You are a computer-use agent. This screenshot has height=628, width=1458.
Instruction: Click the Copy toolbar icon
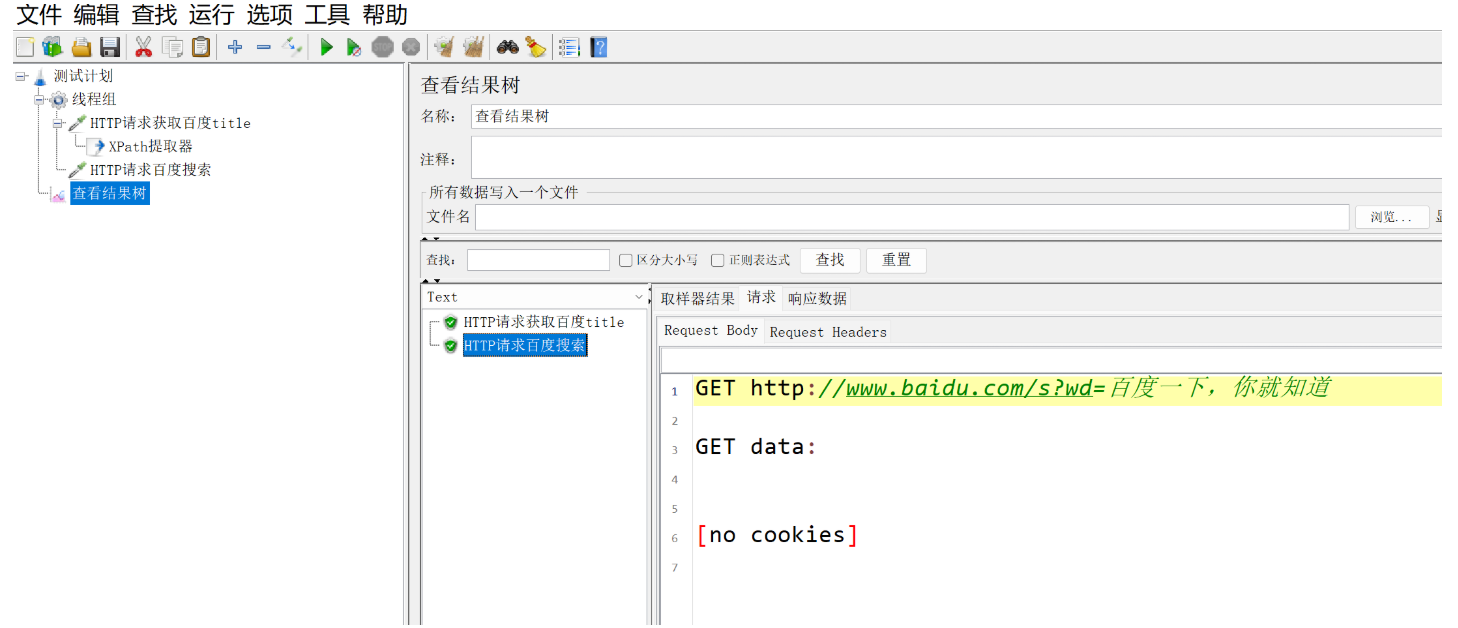[x=172, y=47]
